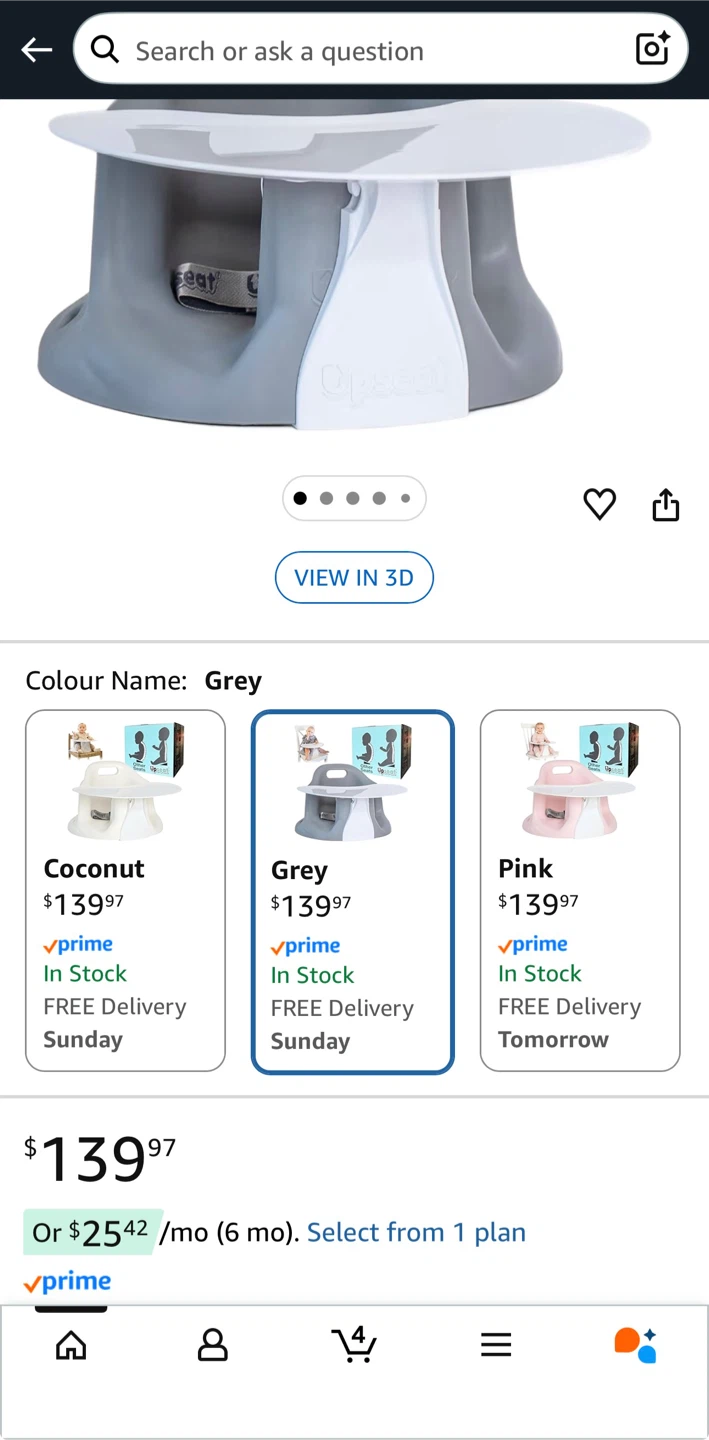The width and height of the screenshot is (709, 1440).
Task: Open the shopping cart with 4 items
Action: coord(354,1345)
